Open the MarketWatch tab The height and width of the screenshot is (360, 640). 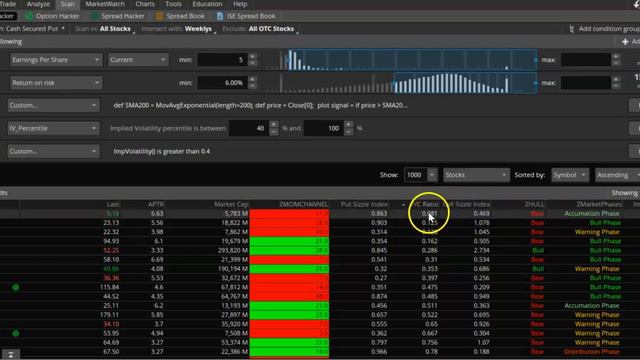coord(105,4)
